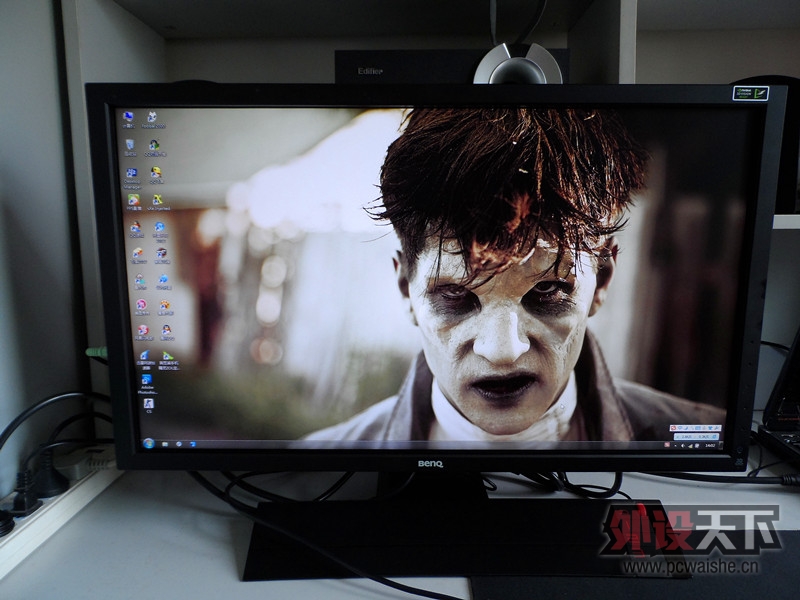Select the pink round icon shortcut
Viewport: 800px width, 600px height.
142,307
